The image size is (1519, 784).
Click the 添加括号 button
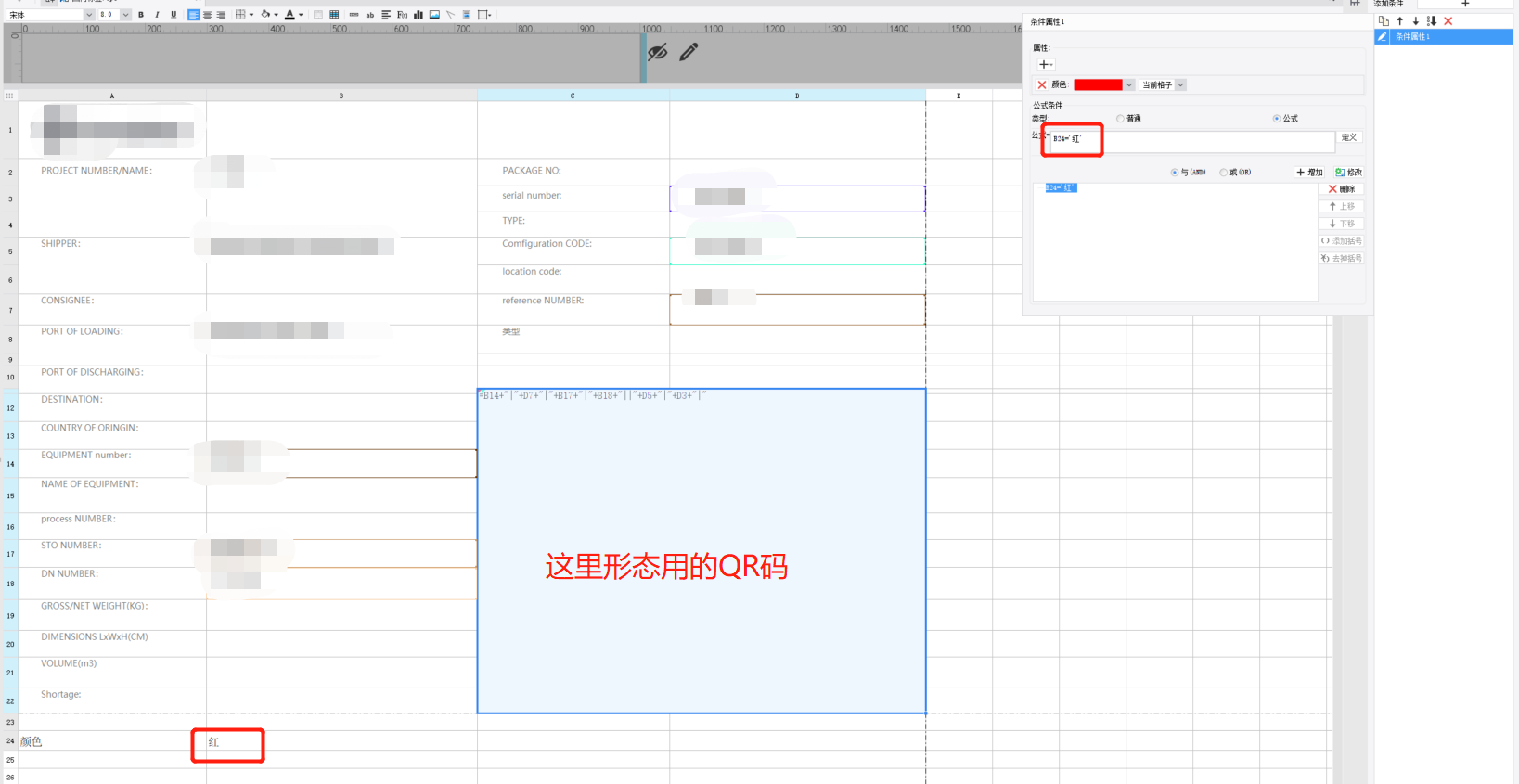[x=1342, y=241]
